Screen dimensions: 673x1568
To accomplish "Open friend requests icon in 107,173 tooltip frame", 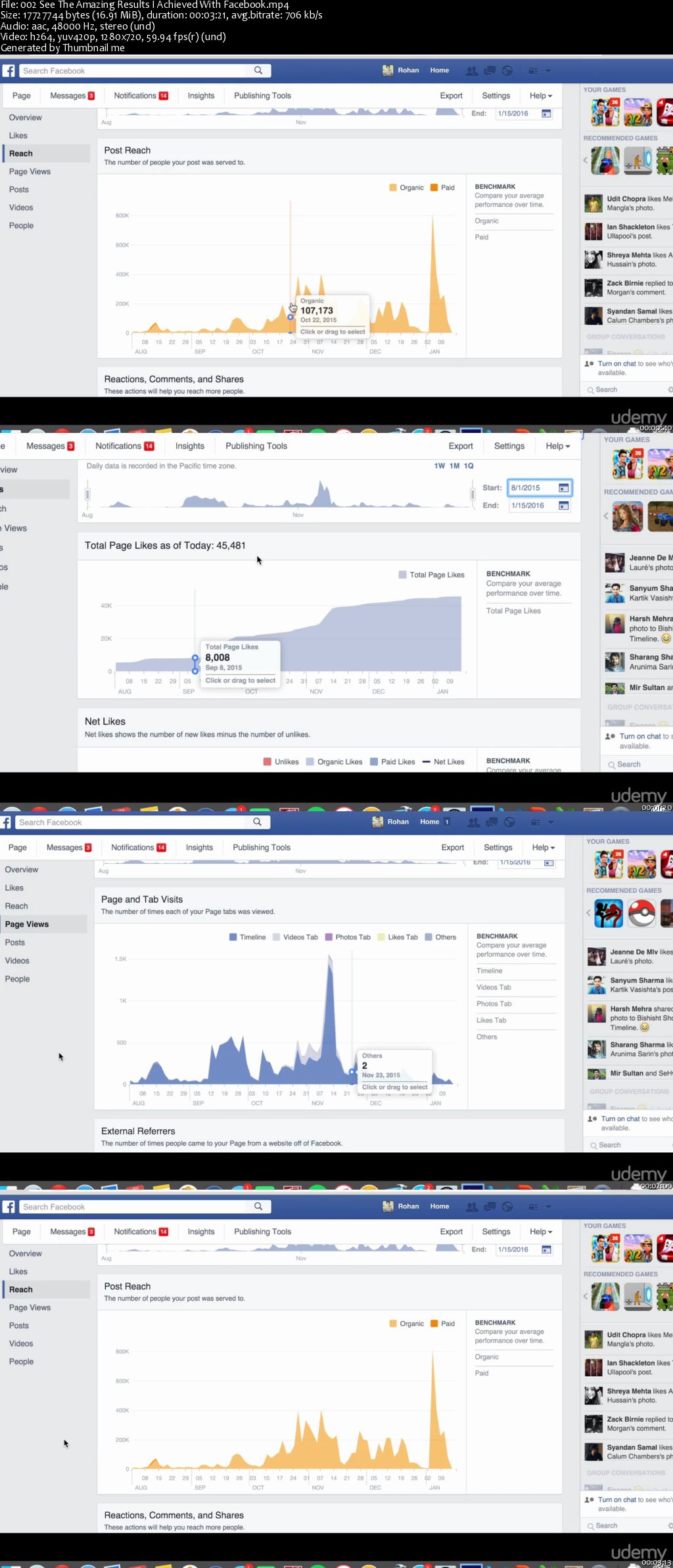I will point(472,70).
